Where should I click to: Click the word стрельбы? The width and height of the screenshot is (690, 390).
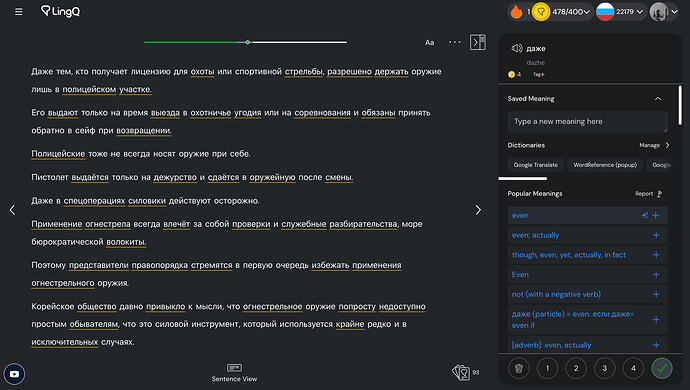click(x=304, y=72)
